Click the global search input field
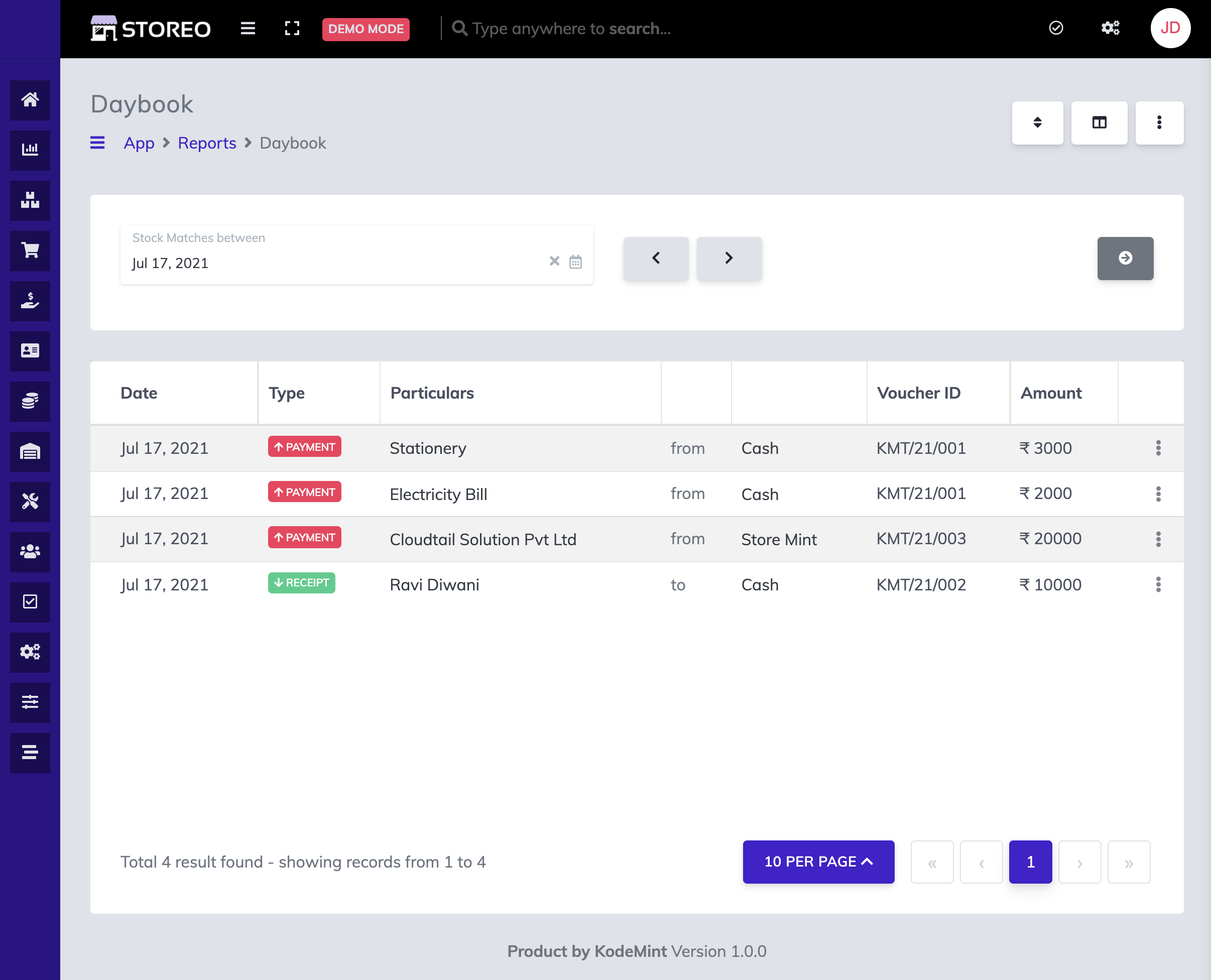 571,29
